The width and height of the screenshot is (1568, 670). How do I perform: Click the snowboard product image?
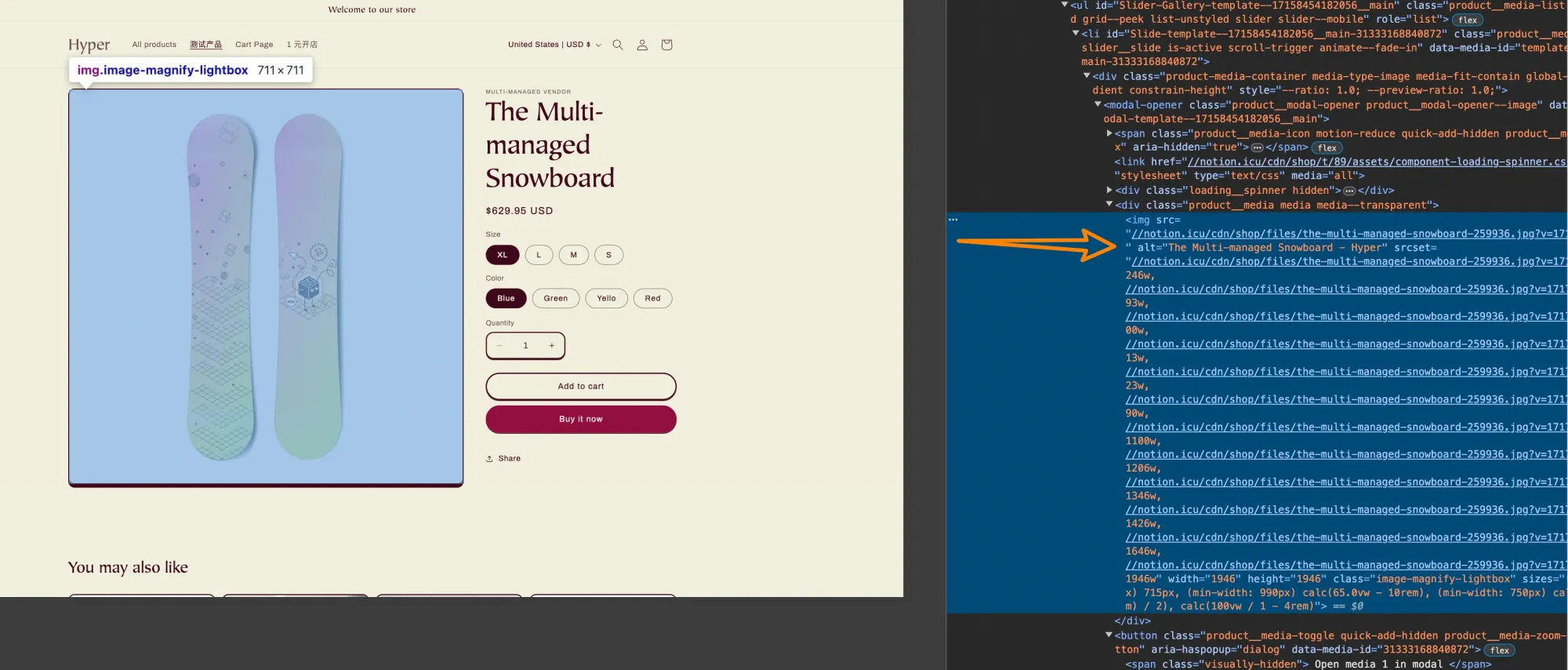click(266, 286)
